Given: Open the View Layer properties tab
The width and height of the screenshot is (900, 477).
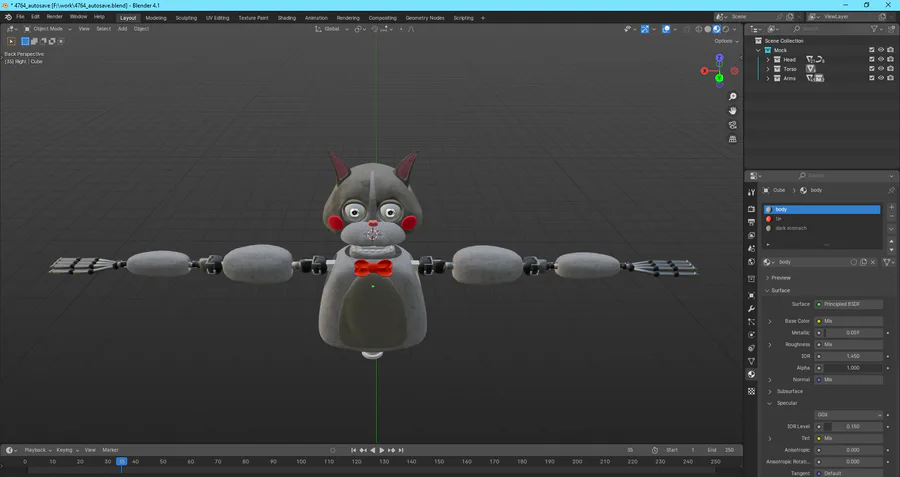Looking at the screenshot, I should click(751, 235).
